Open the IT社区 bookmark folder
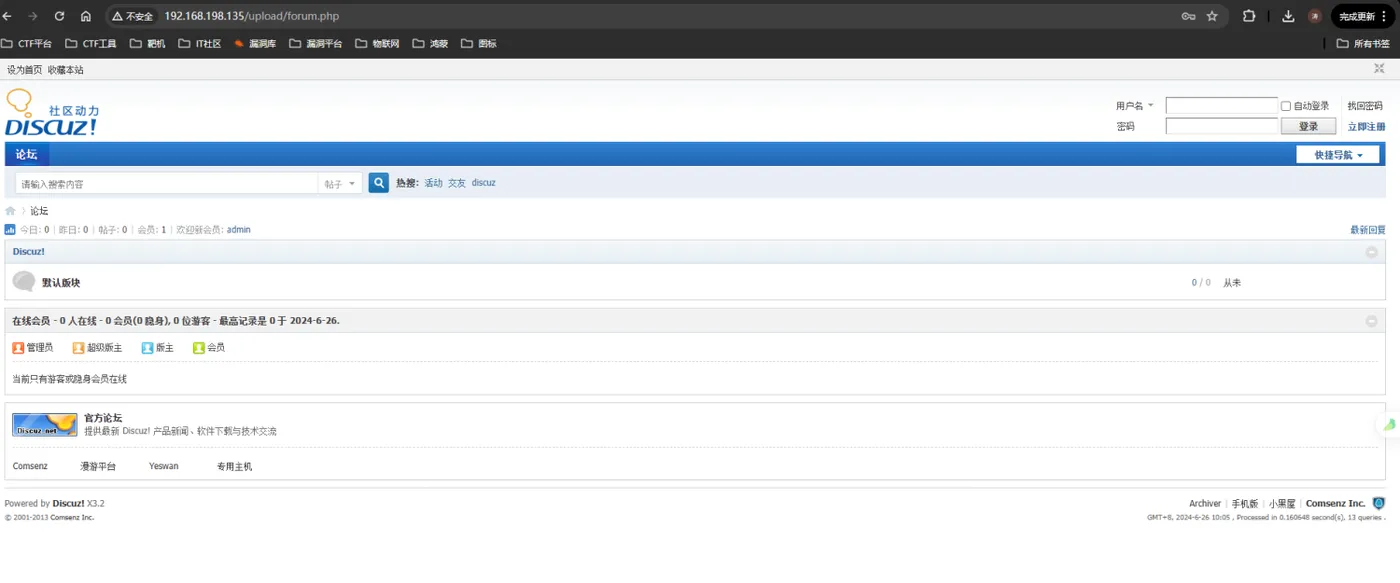This screenshot has height=583, width=1400. 200,44
